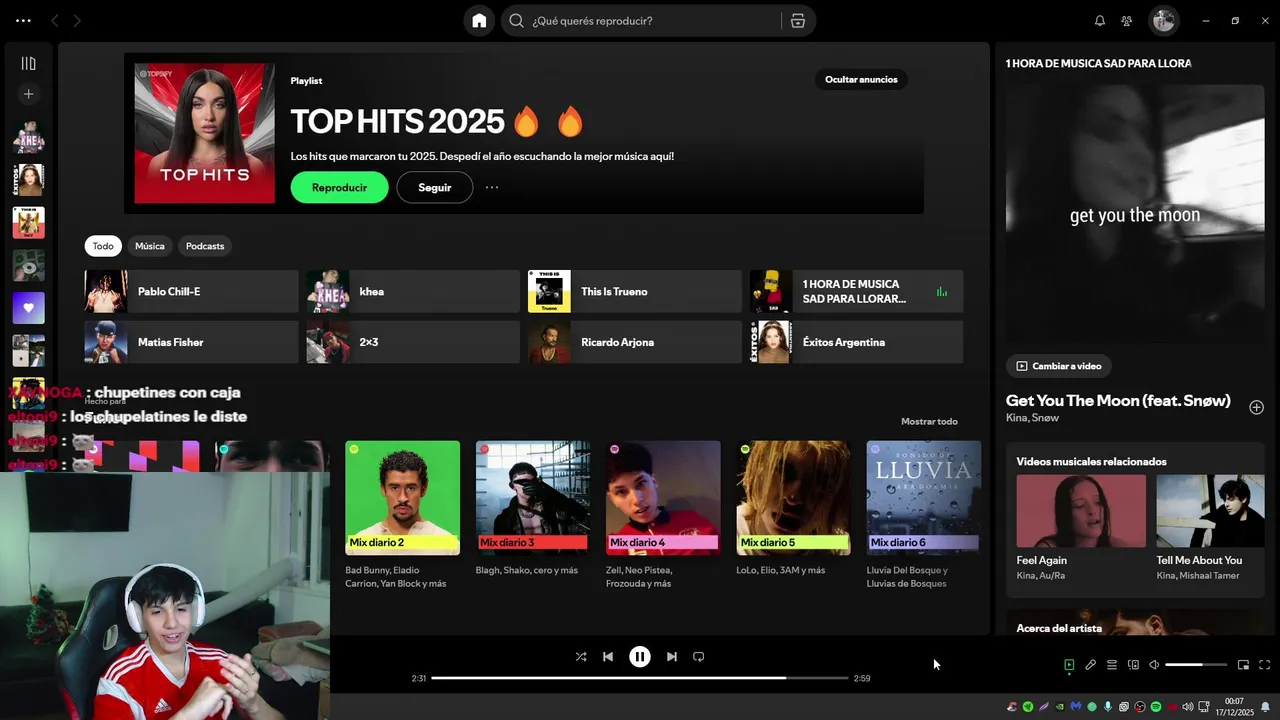Open the miniplayer icon
The image size is (1280, 720).
pyautogui.click(x=1243, y=665)
